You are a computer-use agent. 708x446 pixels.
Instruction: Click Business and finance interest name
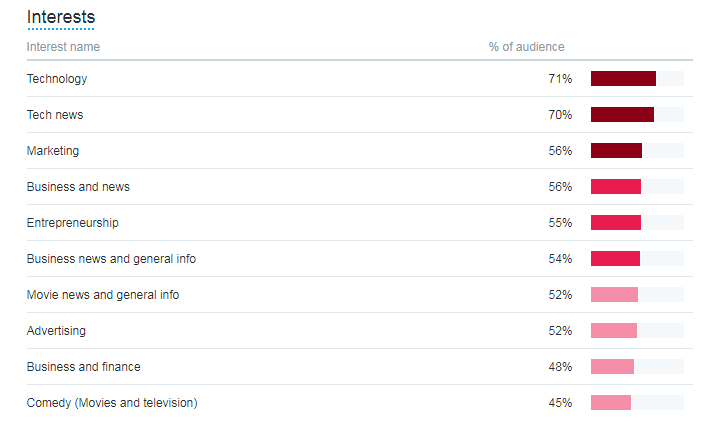(x=84, y=367)
